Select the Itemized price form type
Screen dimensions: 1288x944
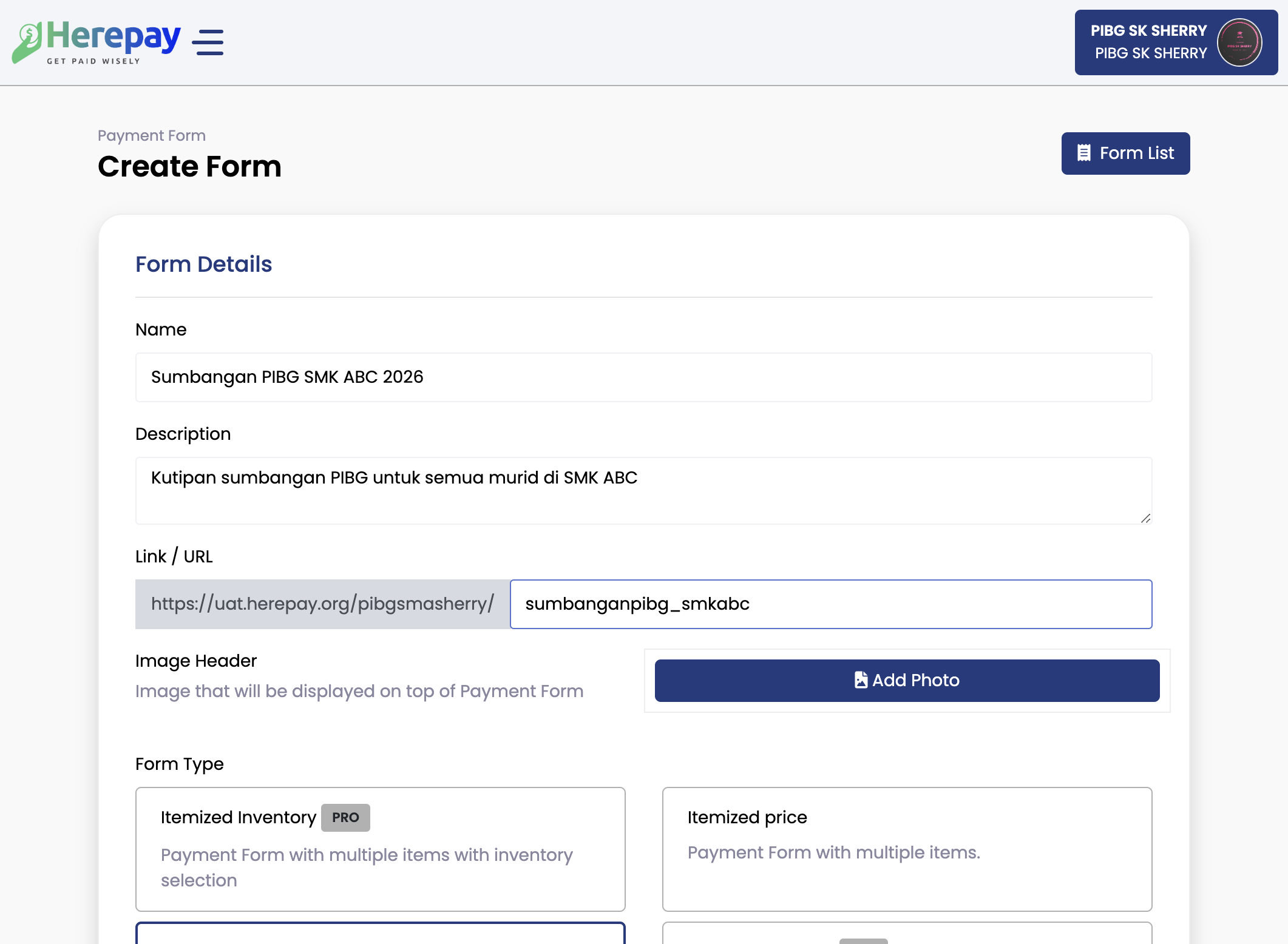(907, 849)
